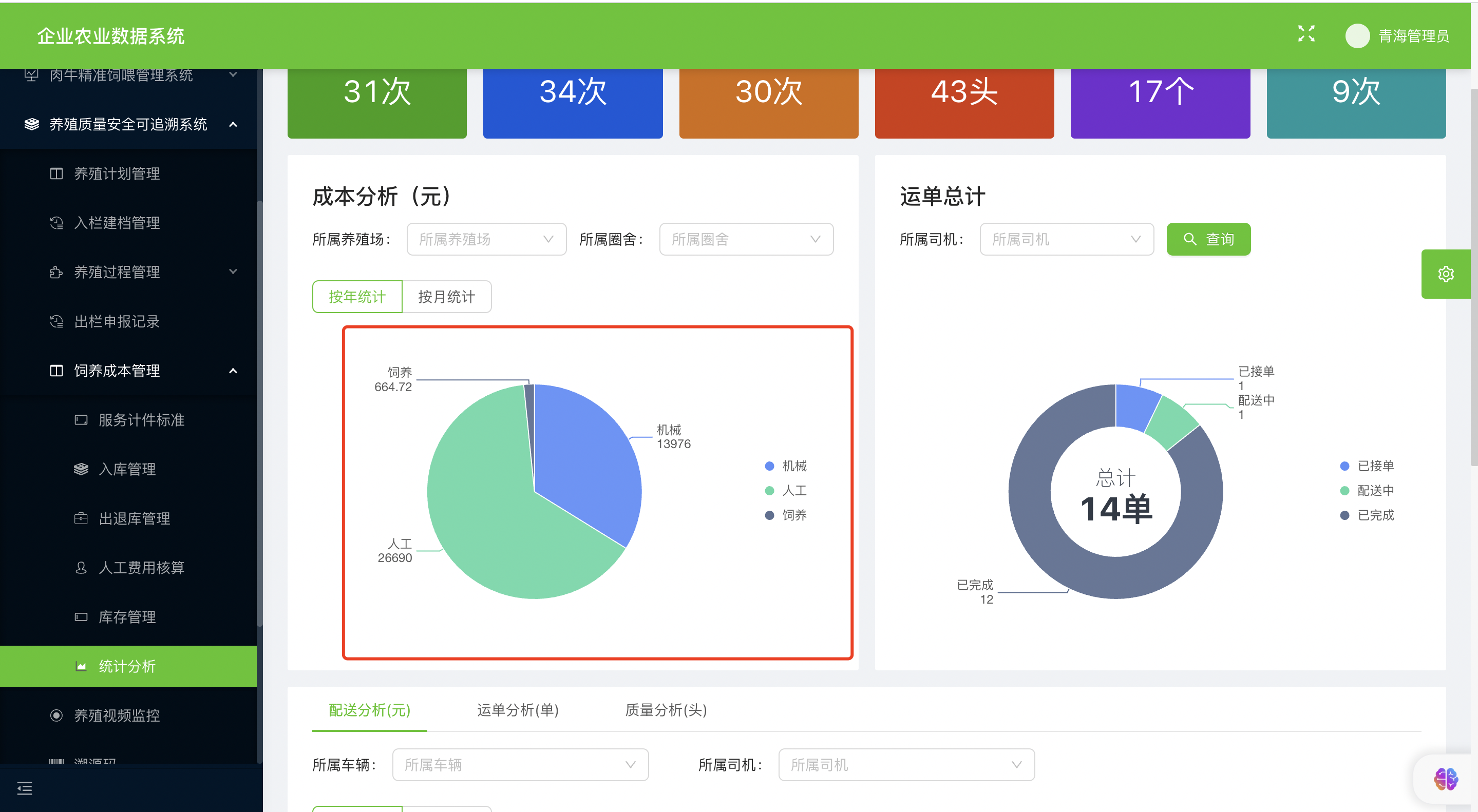Screen dimensions: 1478x812
Task: Click the 库存管理 icon
Action: [x=81, y=617]
